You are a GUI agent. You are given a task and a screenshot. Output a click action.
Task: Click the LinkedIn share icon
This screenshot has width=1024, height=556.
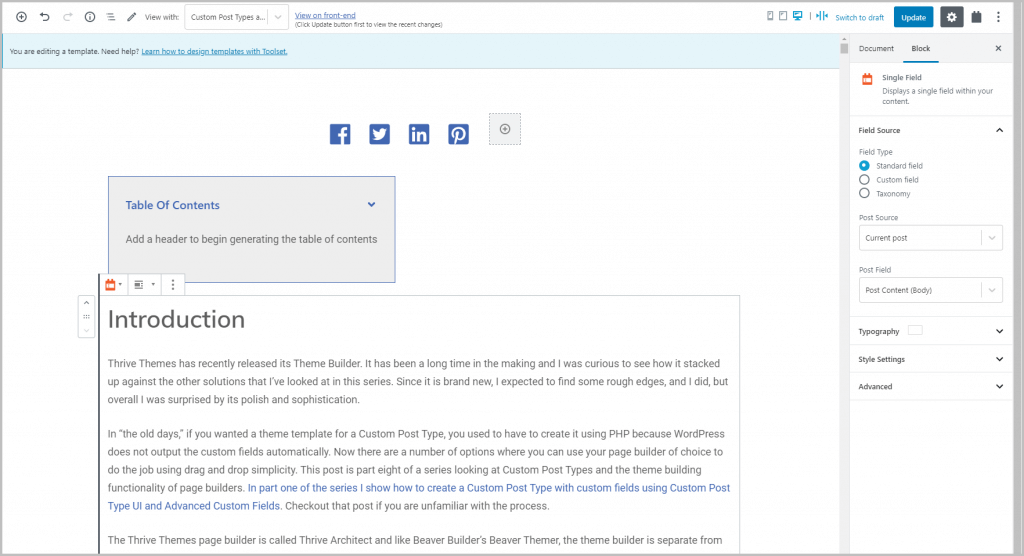tap(419, 134)
